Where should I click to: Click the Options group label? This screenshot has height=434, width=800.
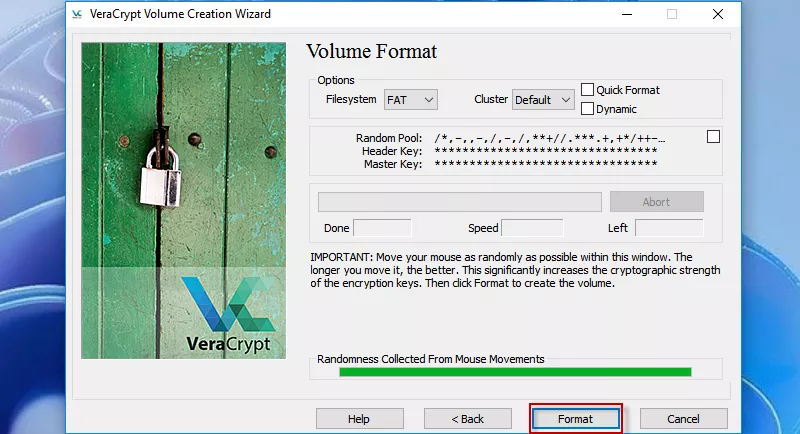tap(336, 80)
